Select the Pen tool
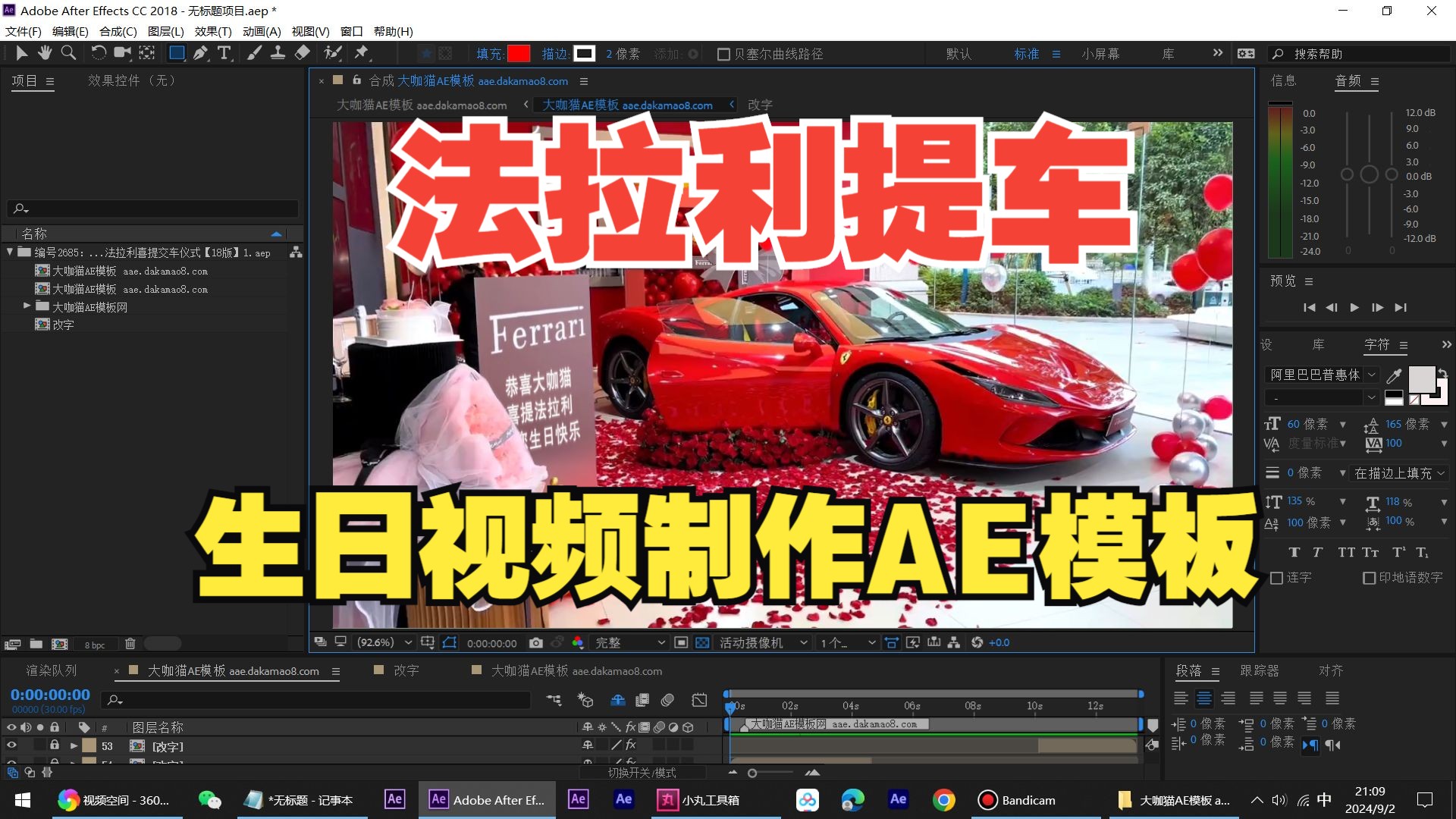 pos(200,53)
